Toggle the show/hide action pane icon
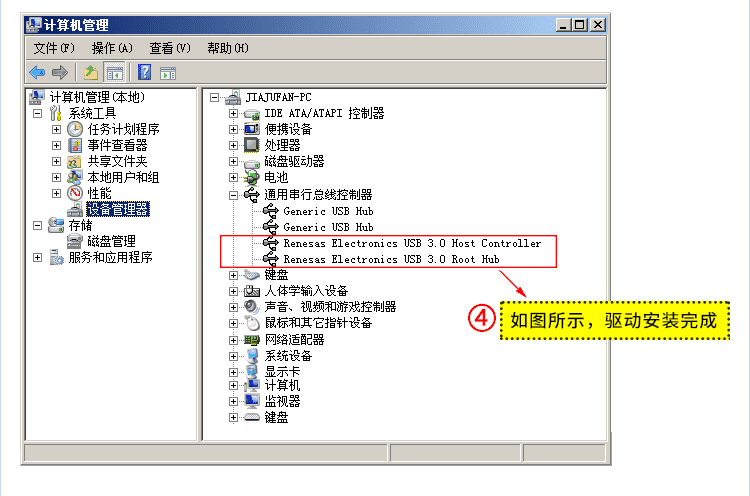The height and width of the screenshot is (496, 750). coord(168,73)
